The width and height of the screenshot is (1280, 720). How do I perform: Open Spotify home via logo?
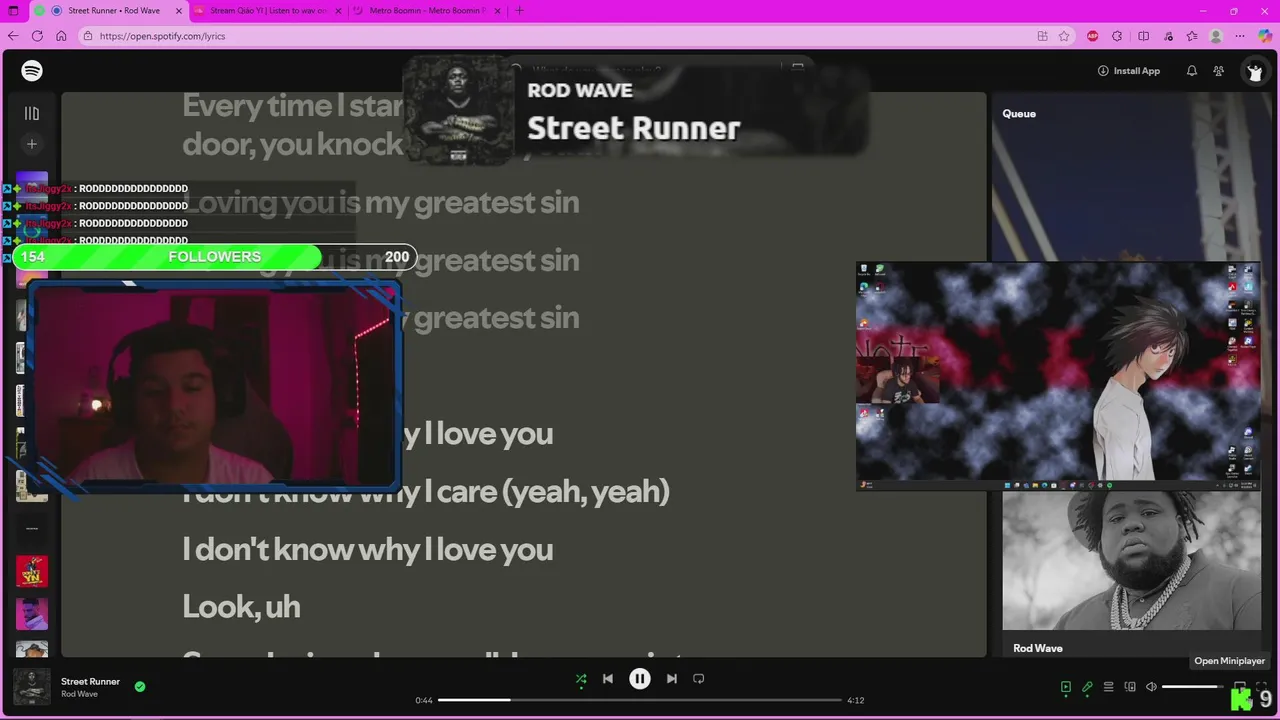[32, 71]
